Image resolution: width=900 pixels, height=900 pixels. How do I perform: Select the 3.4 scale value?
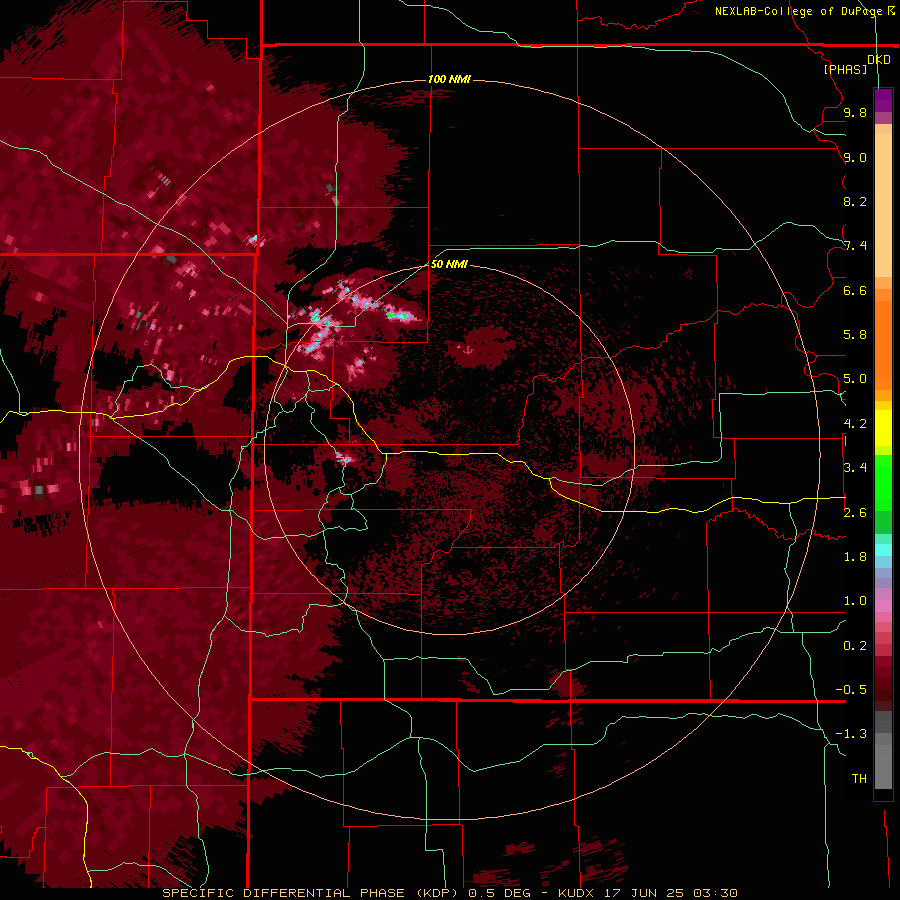coord(855,468)
